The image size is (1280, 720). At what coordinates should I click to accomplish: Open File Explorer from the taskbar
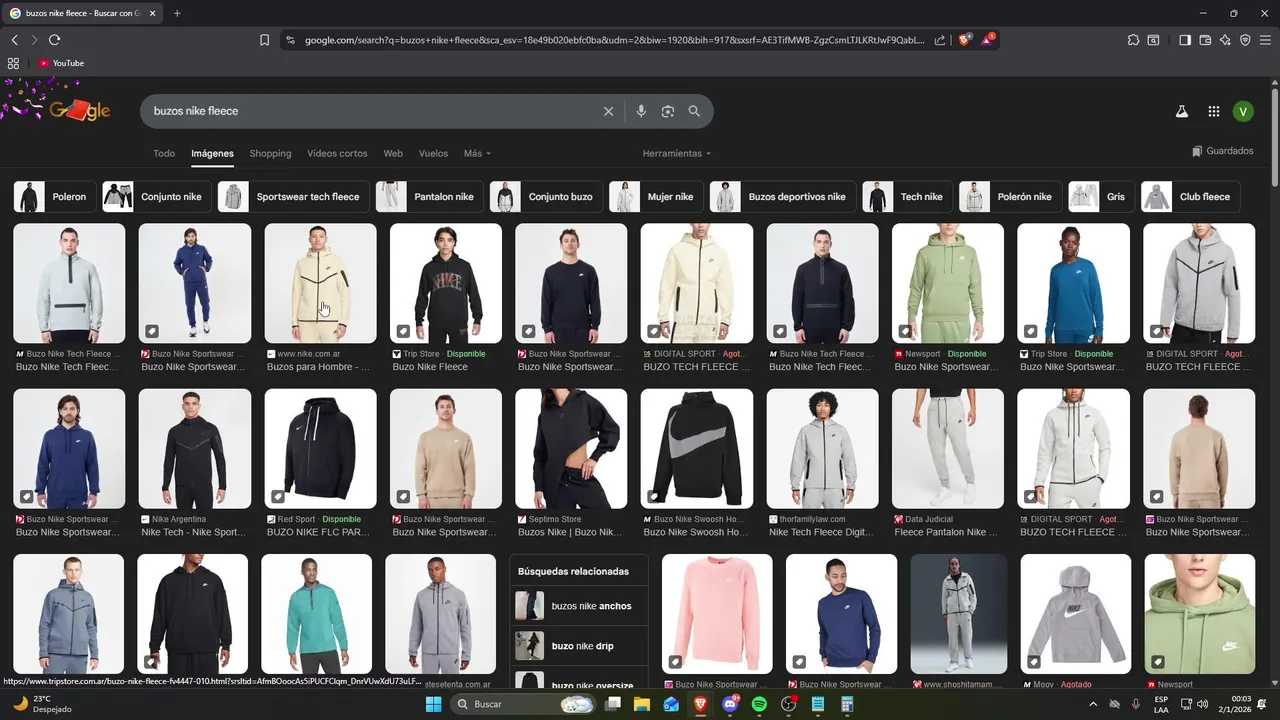pyautogui.click(x=642, y=704)
